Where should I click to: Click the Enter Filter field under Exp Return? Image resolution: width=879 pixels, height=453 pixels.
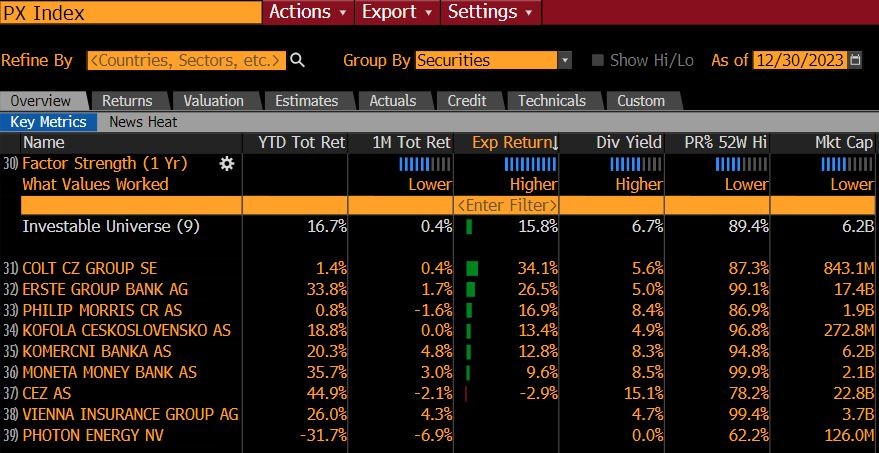pyautogui.click(x=506, y=205)
